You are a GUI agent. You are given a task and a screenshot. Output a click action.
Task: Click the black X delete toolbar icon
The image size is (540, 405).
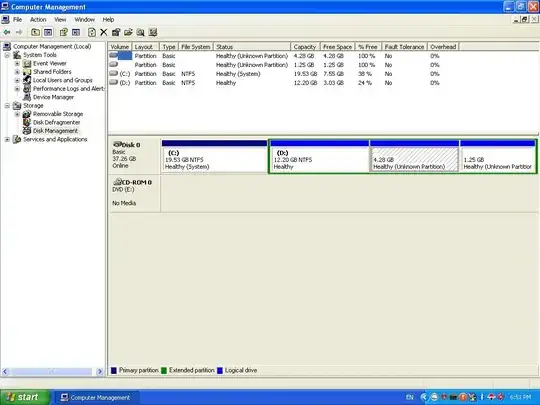[x=104, y=32]
